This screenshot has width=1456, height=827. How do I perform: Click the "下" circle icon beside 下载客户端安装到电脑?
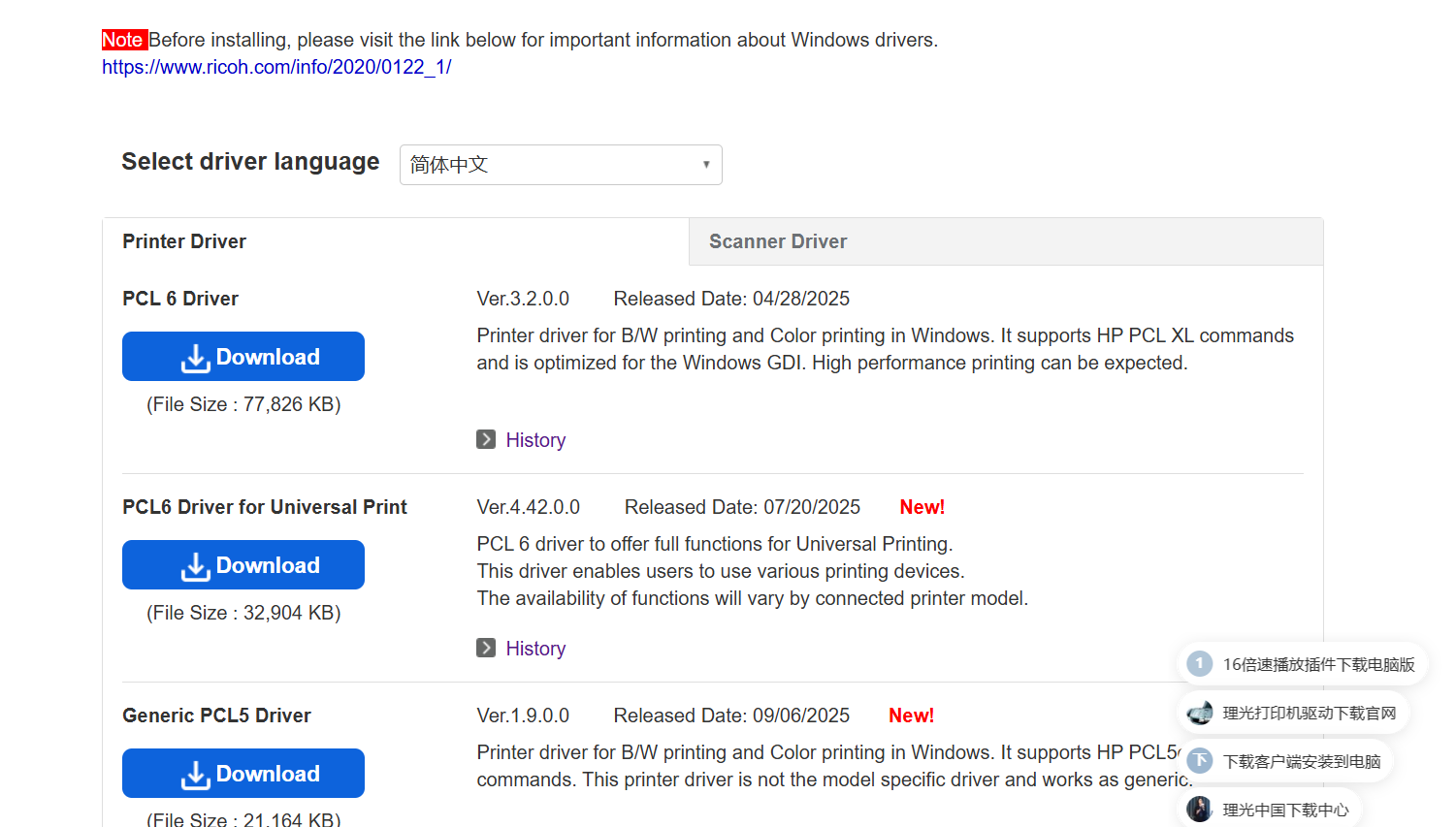click(1200, 761)
